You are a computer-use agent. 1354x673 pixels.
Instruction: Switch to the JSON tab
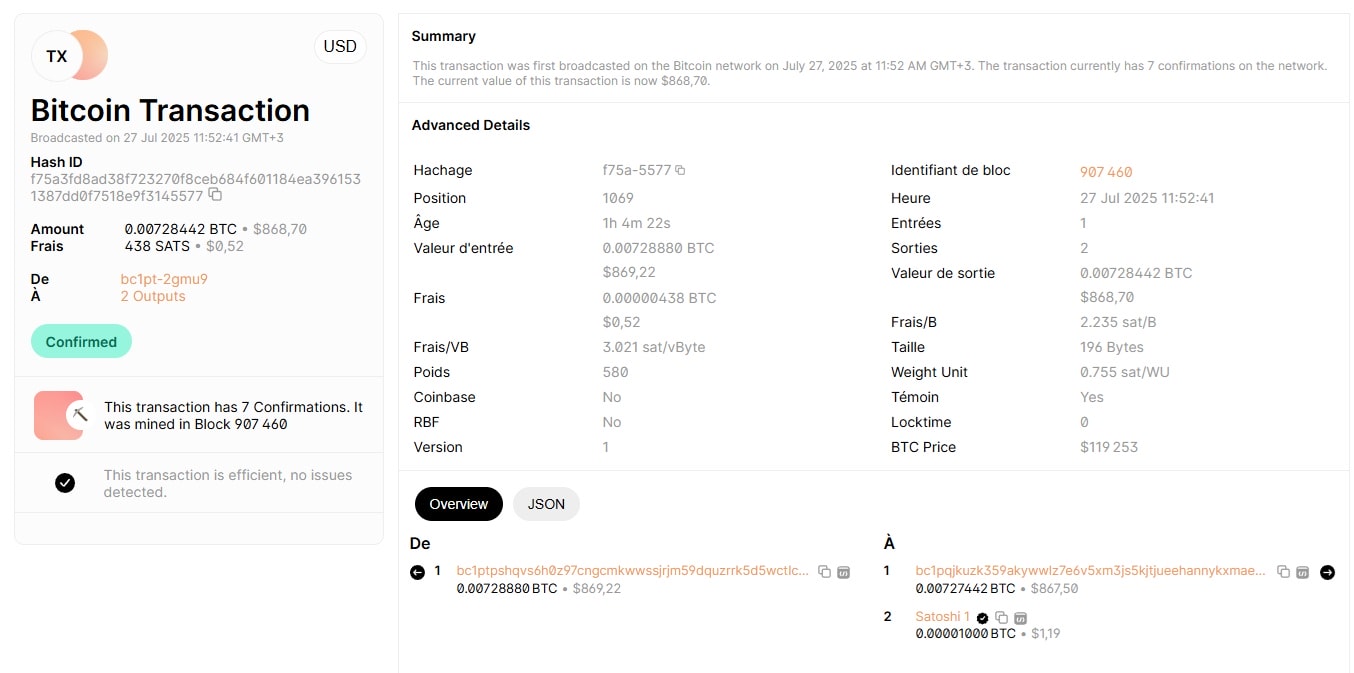[546, 504]
